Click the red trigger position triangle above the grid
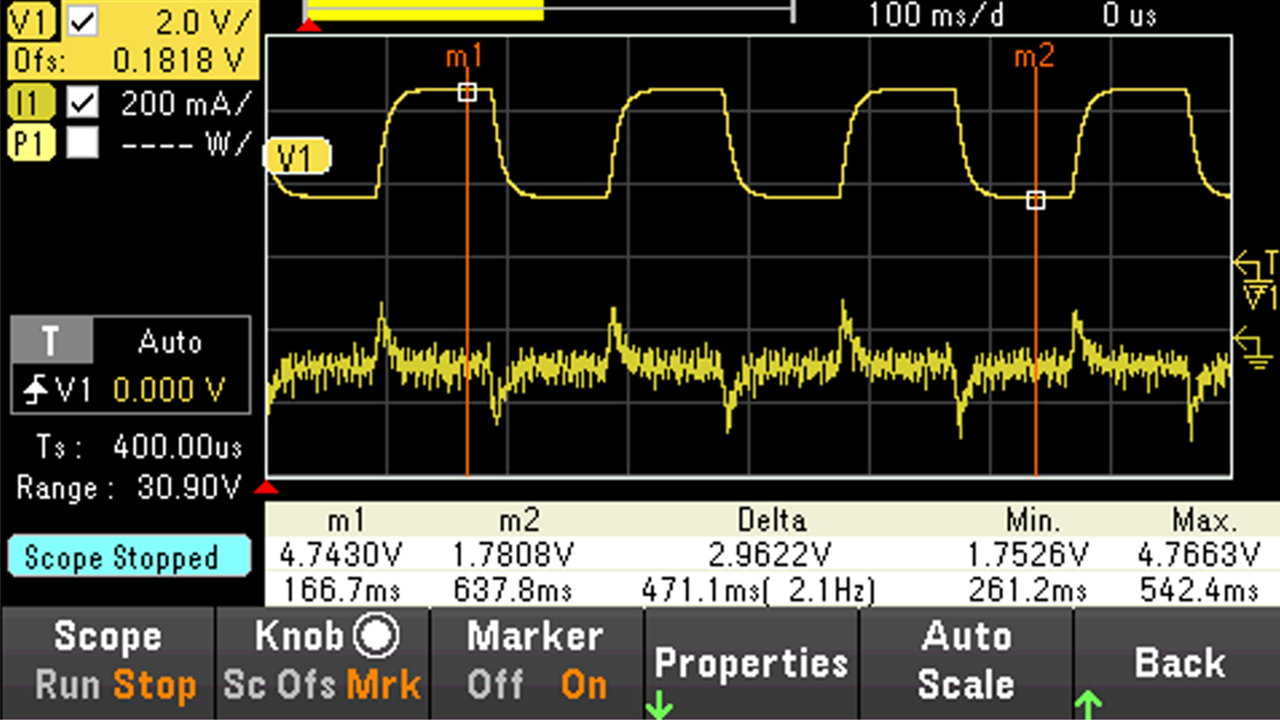The height and width of the screenshot is (720, 1280). point(309,27)
